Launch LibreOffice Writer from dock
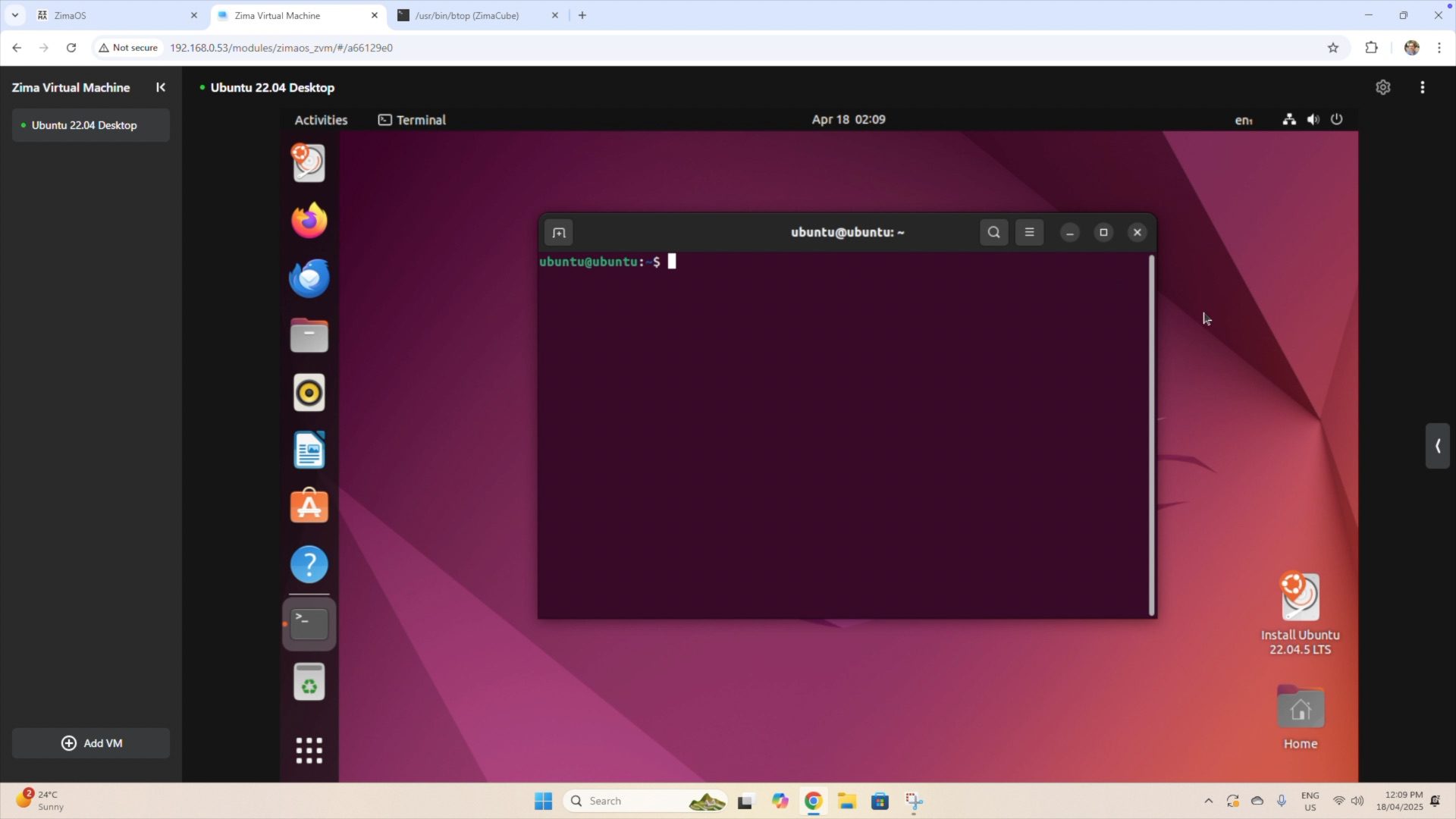Viewport: 1456px width, 819px height. pos(309,450)
